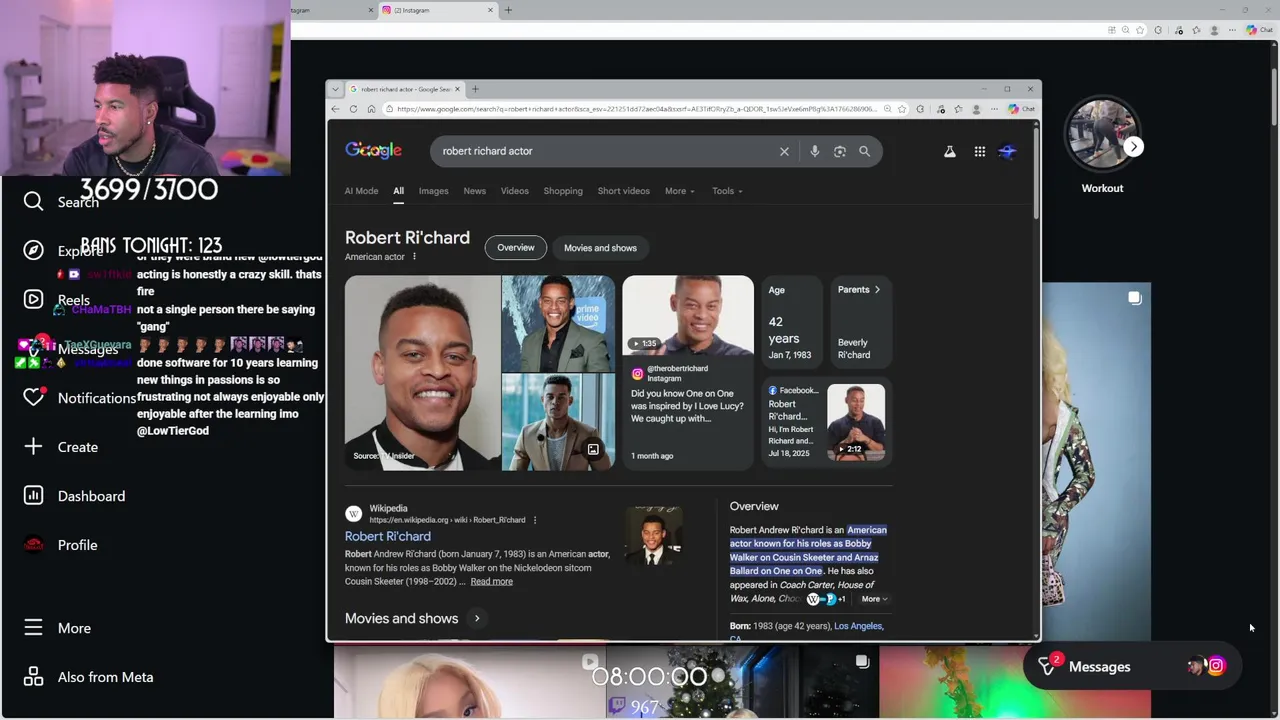Open the new tab in the Google window
Screen dimensions: 1280x720
click(475, 89)
